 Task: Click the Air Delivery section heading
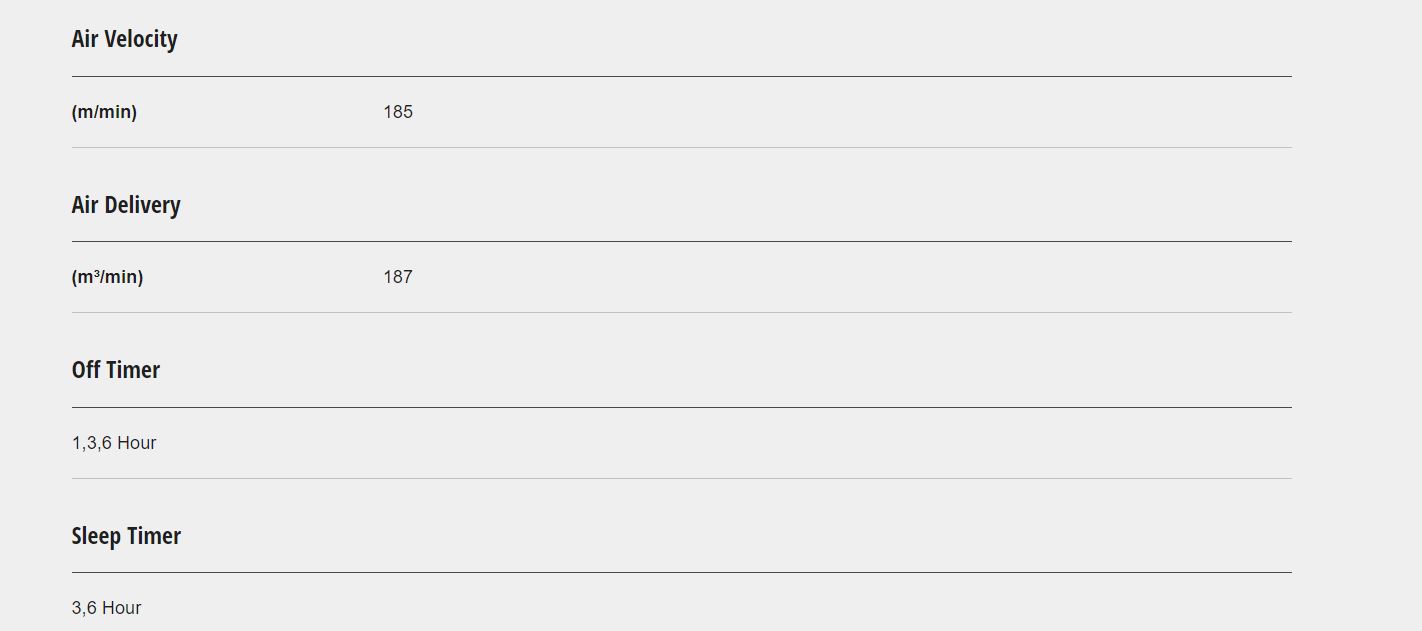click(126, 205)
